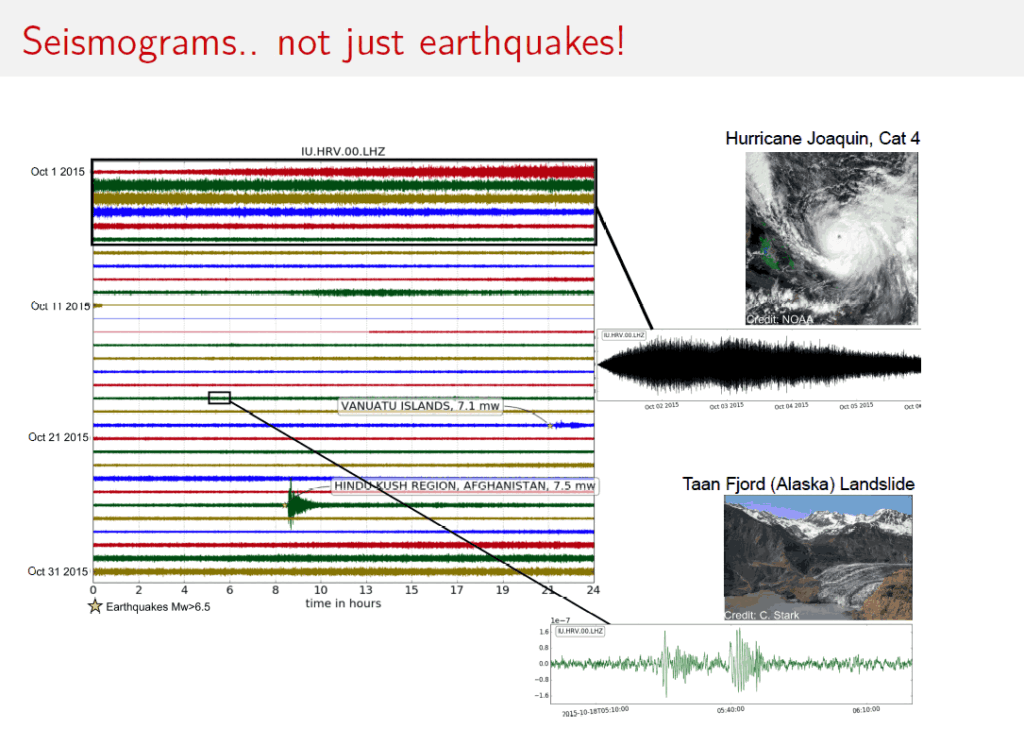Screen dimensions: 1024x746
Task: Click the '2015-10-18T05:10:00' time label
Action: [x=596, y=711]
